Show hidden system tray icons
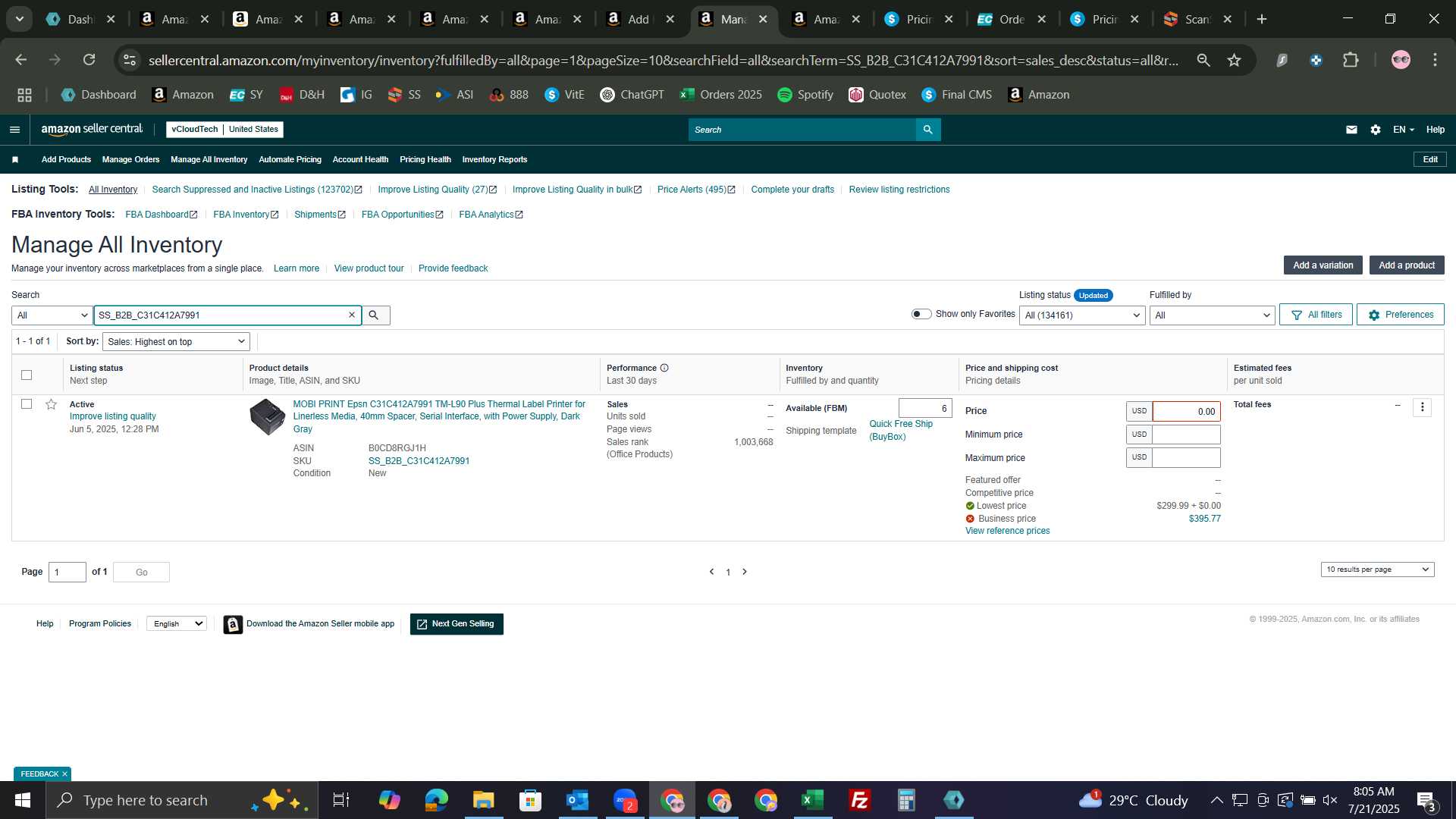The height and width of the screenshot is (819, 1456). pos(1216,800)
